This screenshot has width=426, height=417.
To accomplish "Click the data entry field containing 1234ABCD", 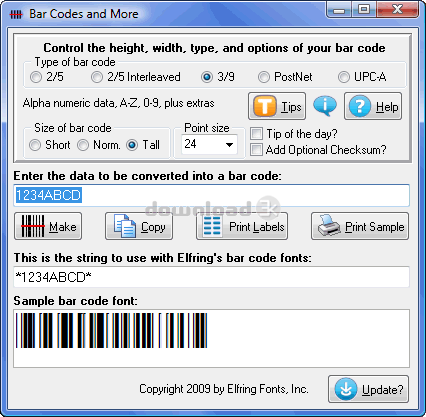I will pyautogui.click(x=211, y=195).
